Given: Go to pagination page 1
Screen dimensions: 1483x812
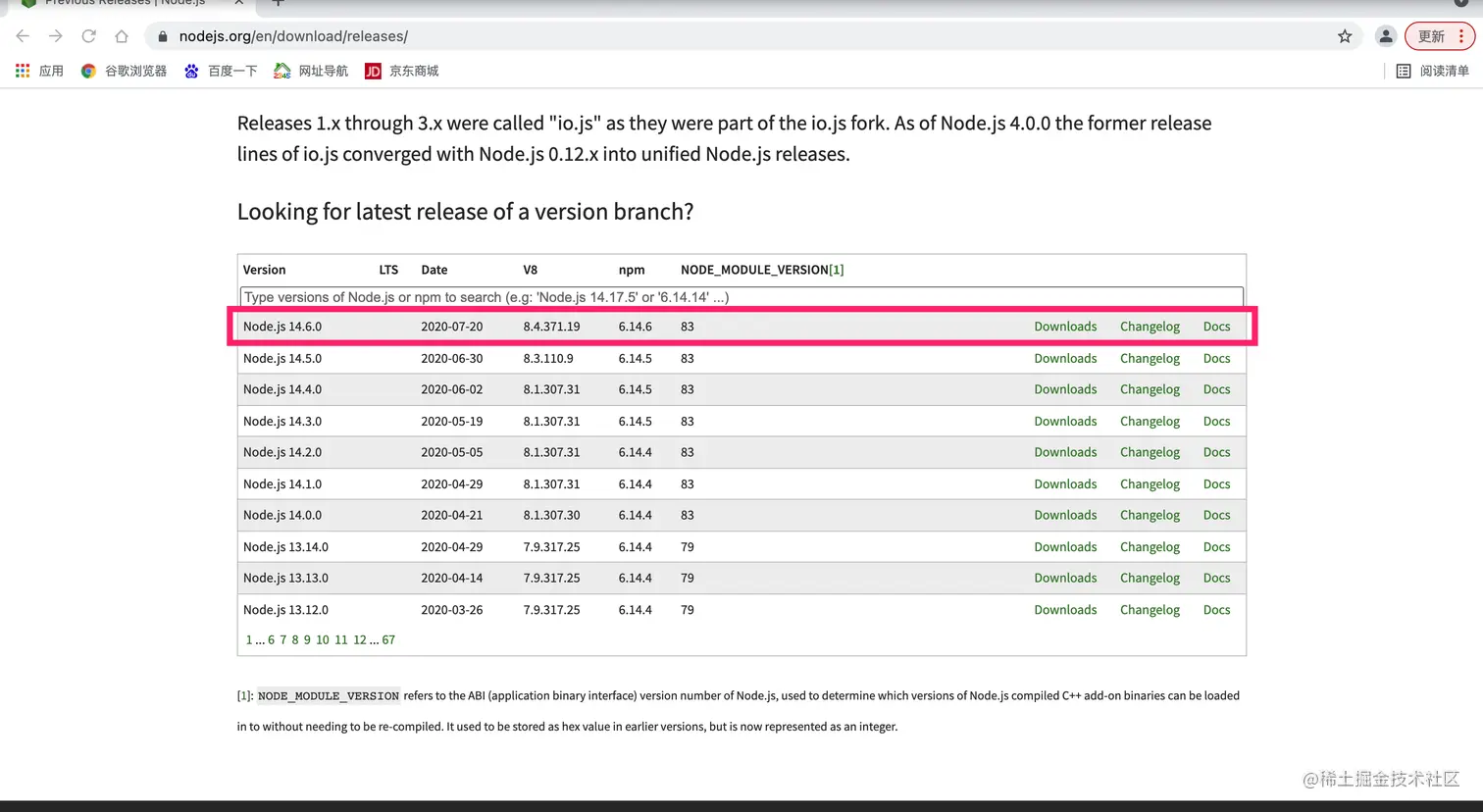Looking at the screenshot, I should (249, 639).
